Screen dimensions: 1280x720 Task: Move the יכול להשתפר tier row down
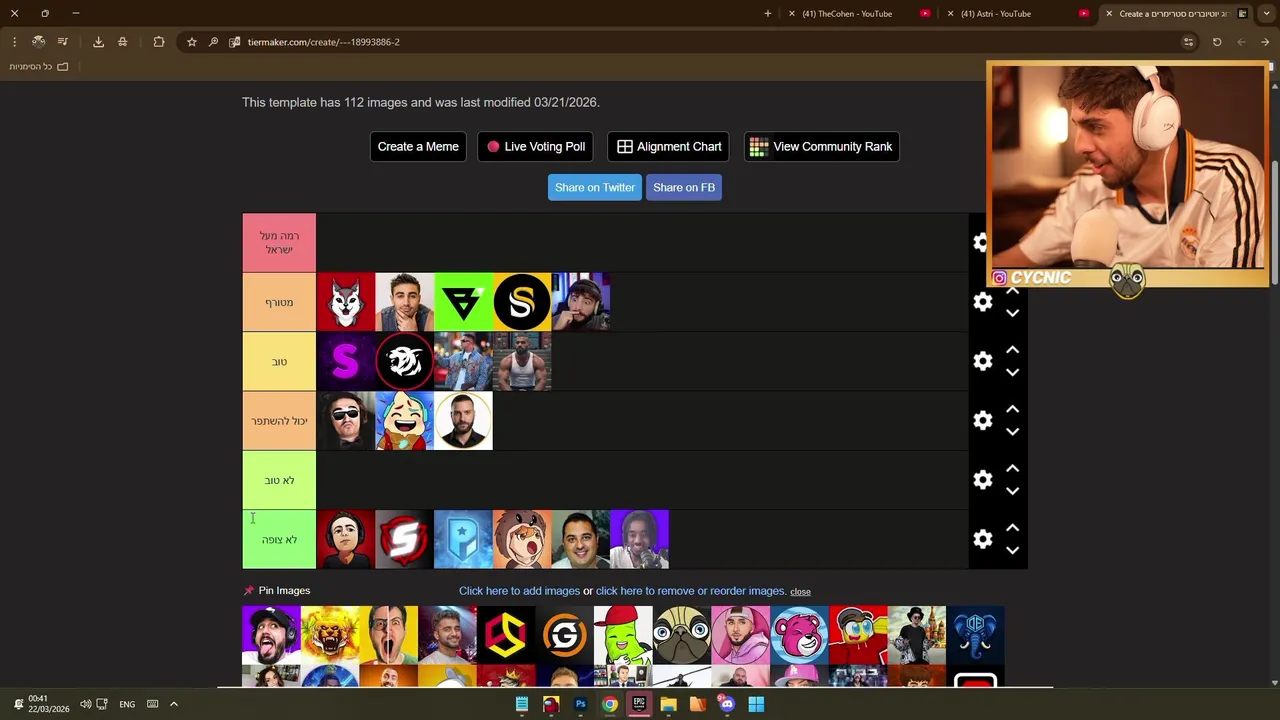[x=1012, y=431]
